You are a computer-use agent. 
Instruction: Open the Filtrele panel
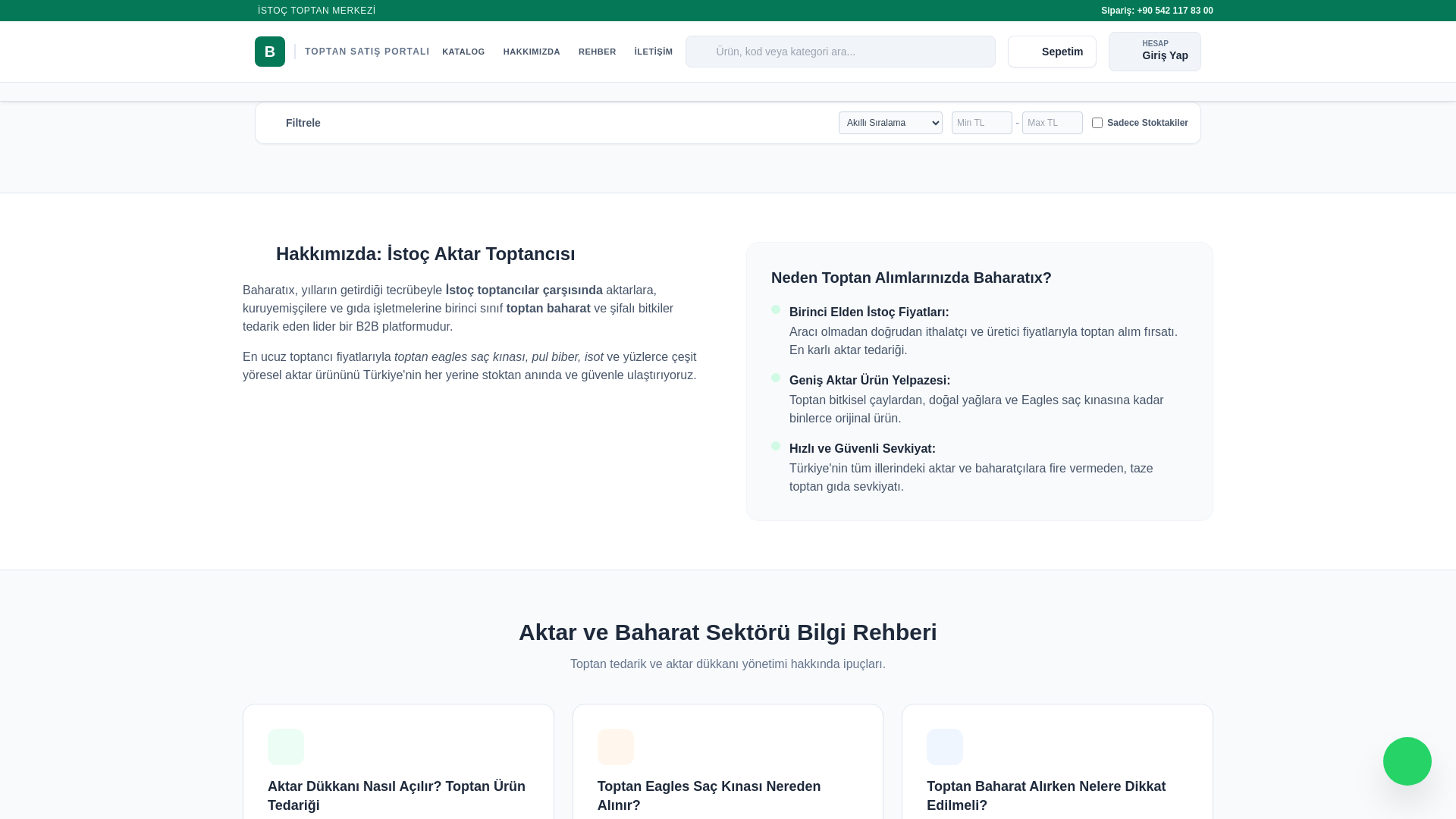coord(303,123)
